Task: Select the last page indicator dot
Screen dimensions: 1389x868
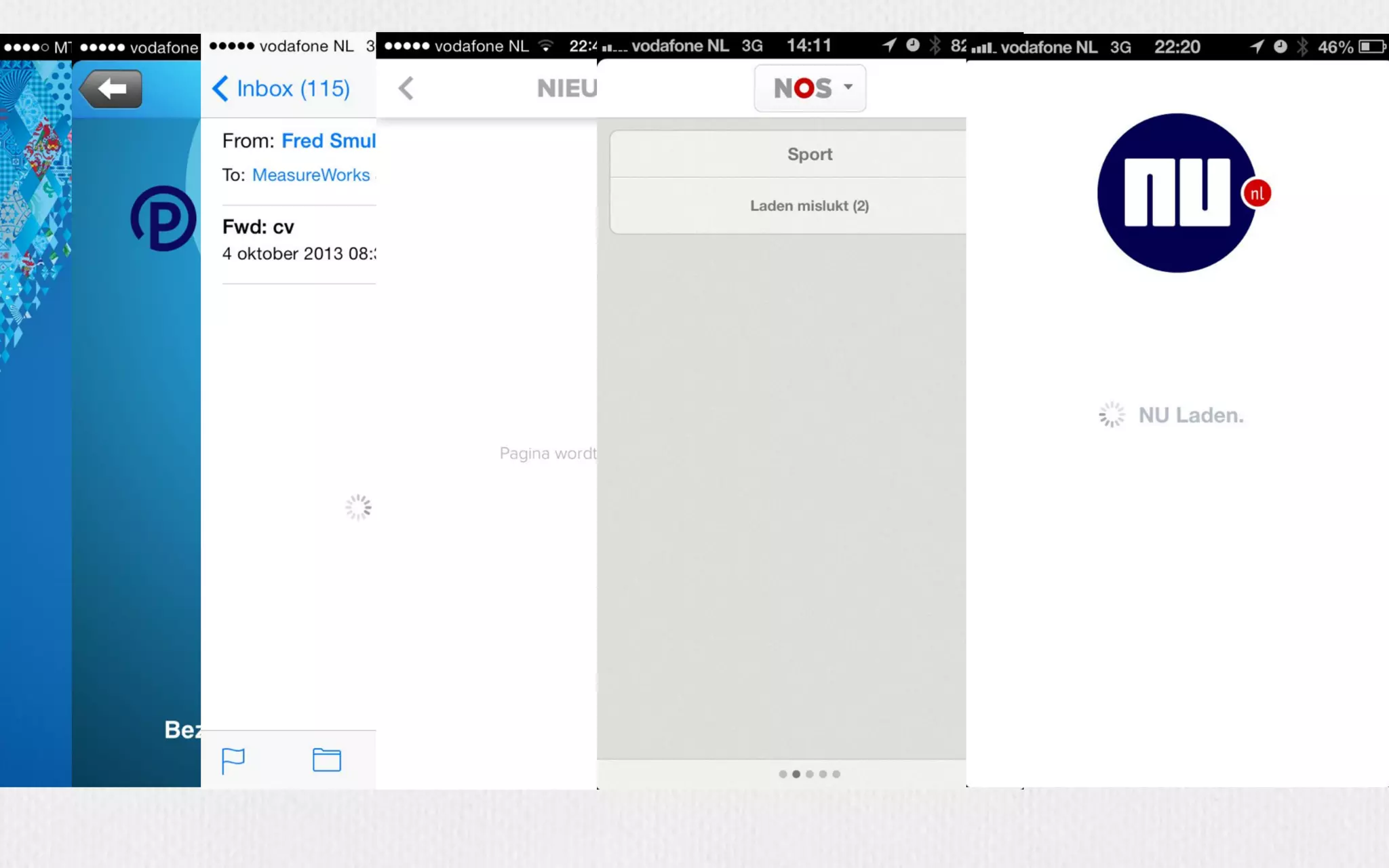Action: [x=836, y=774]
